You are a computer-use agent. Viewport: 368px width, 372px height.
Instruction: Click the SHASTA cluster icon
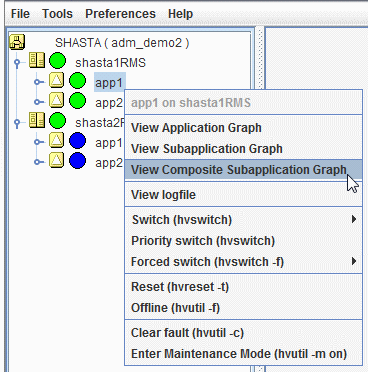click(x=17, y=42)
